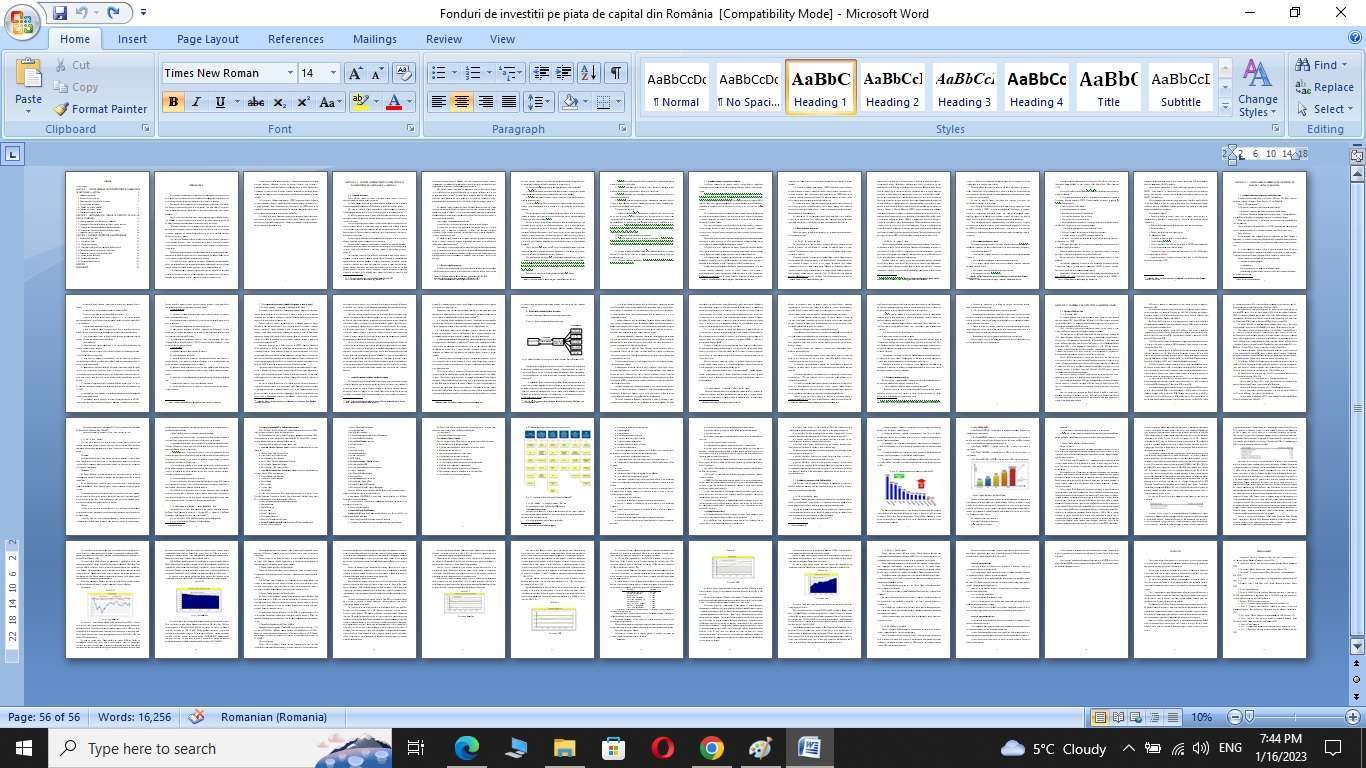
Task: Switch to the Insert tab
Action: [x=132, y=39]
